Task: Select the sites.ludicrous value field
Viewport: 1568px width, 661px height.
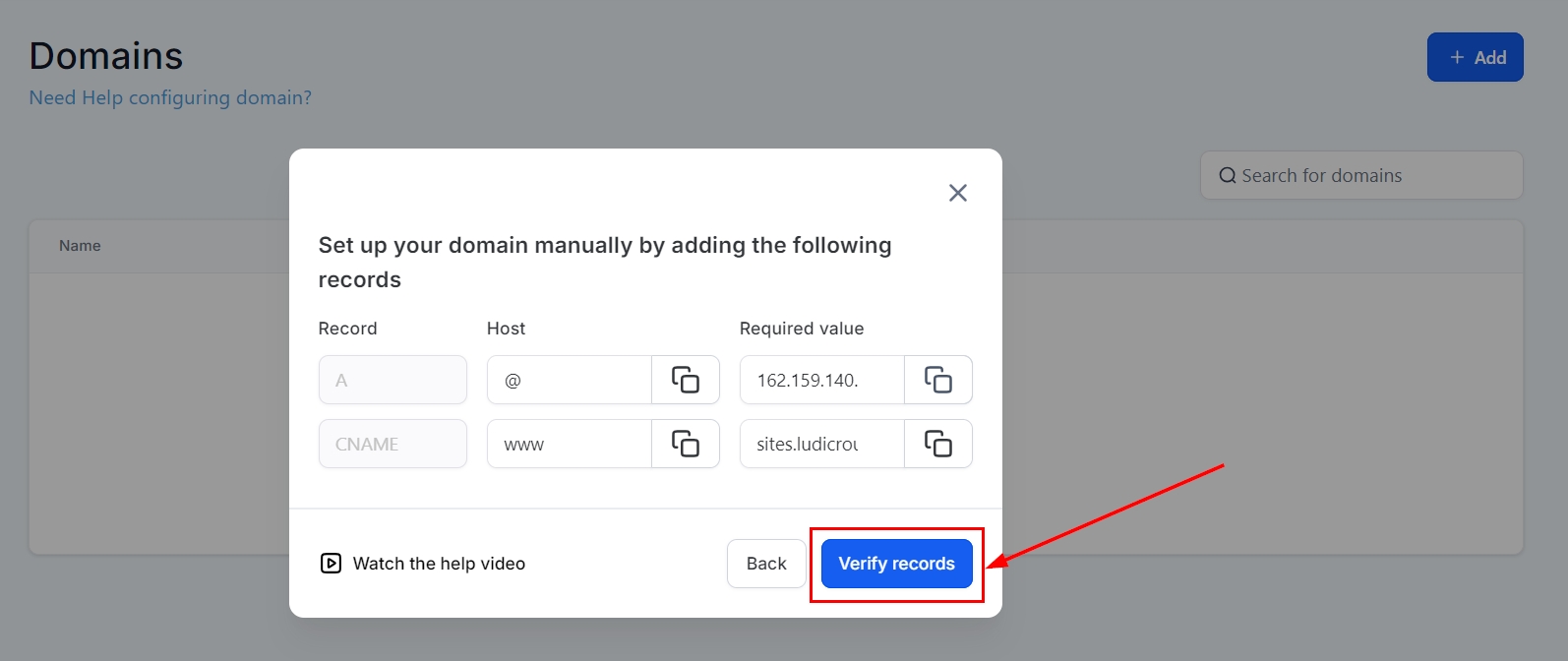Action: (822, 444)
